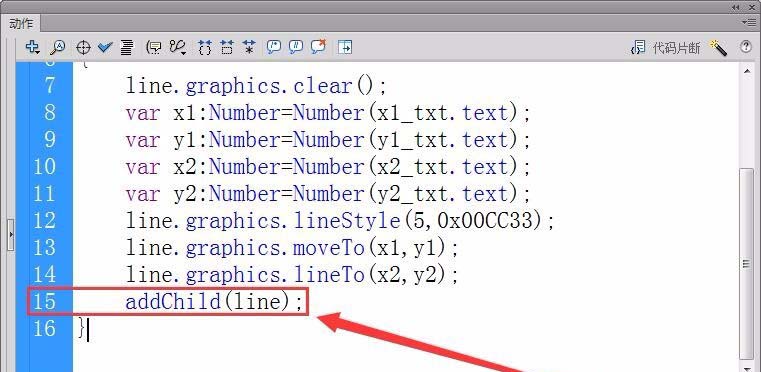Viewport: 761px width, 372px height.
Task: Click the addChild(line); code line
Action: click(215, 302)
